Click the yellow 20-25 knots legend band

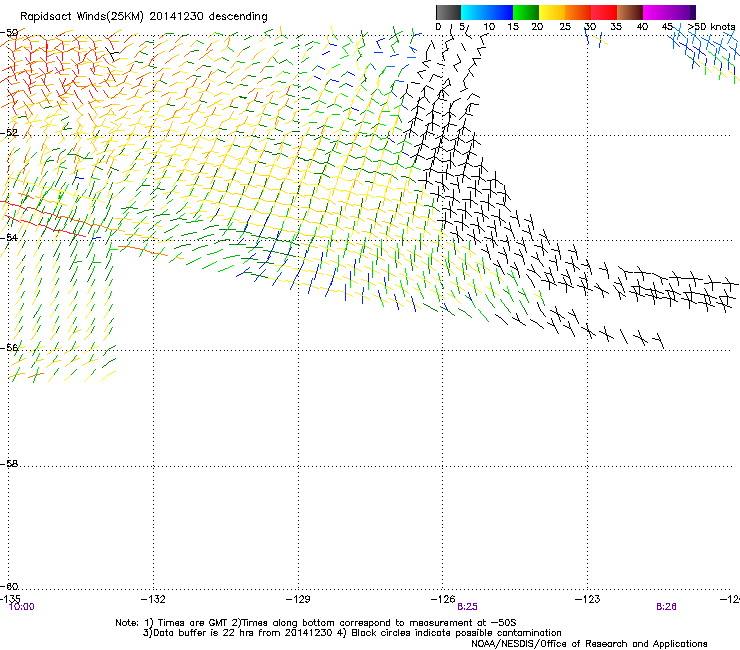click(x=552, y=12)
